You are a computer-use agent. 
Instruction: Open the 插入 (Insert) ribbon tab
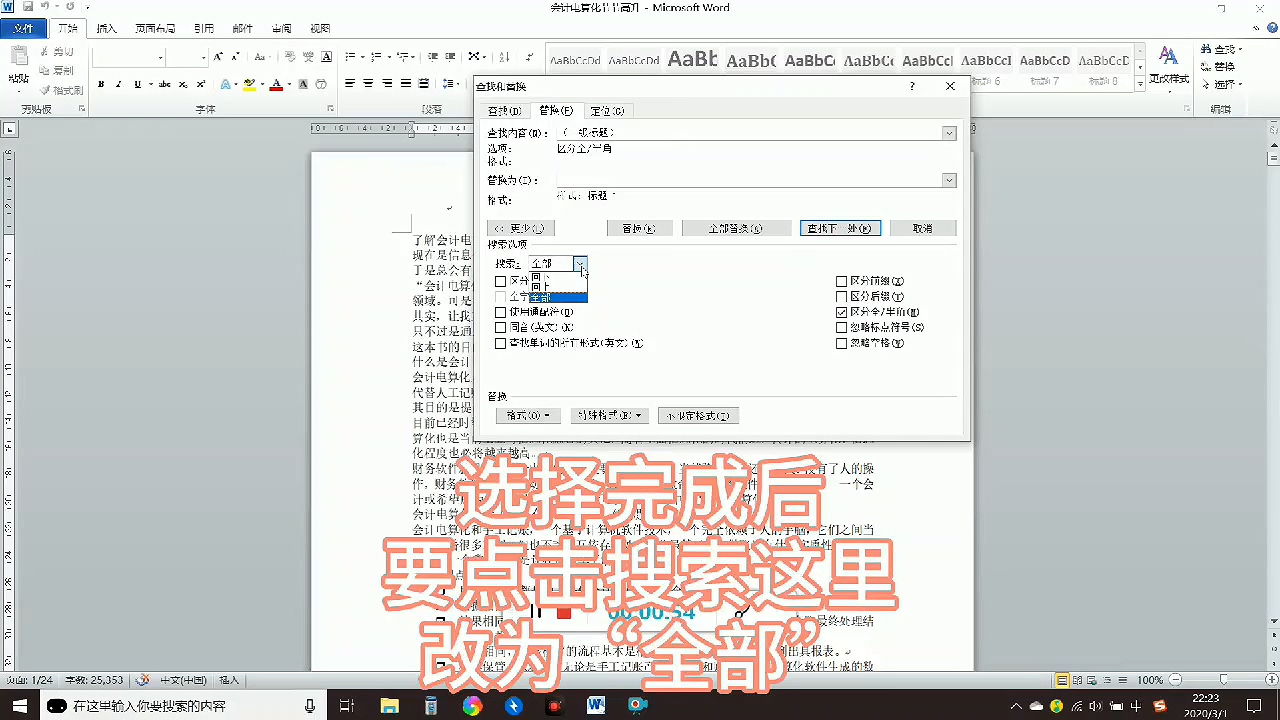pyautogui.click(x=106, y=28)
